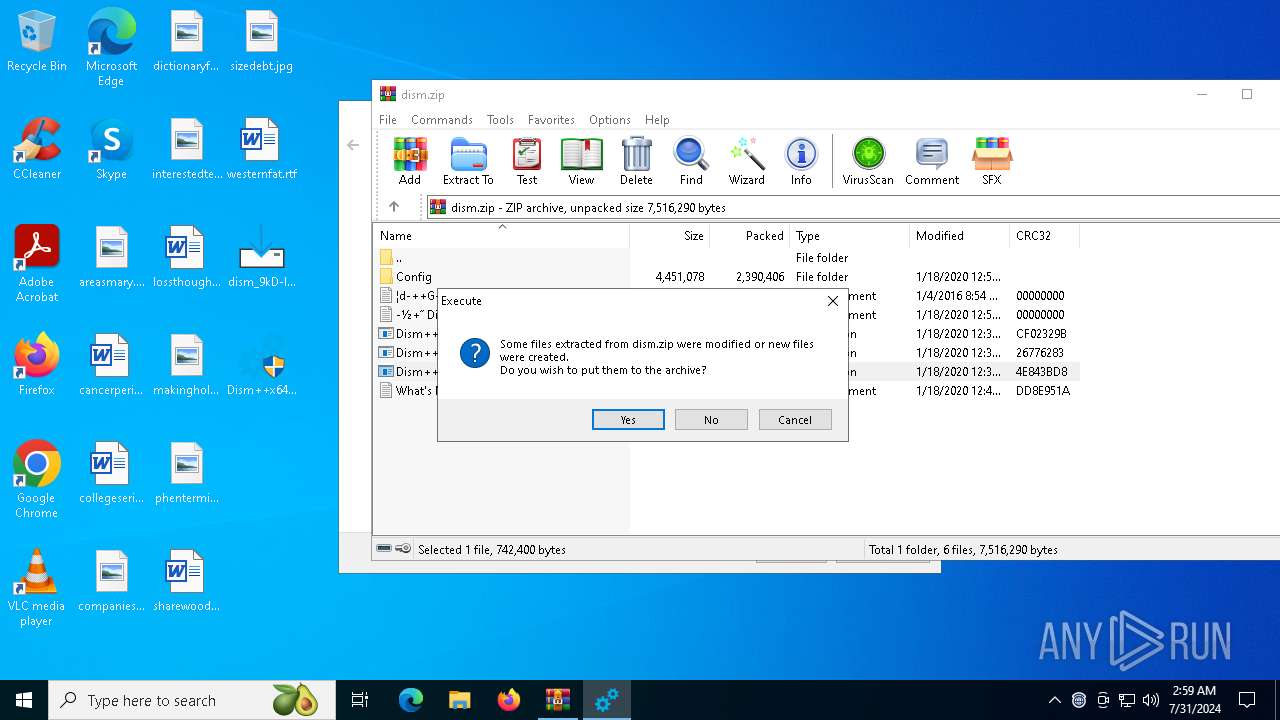Viewport: 1280px width, 720px height.
Task: Open the Tools menu
Action: tap(500, 119)
